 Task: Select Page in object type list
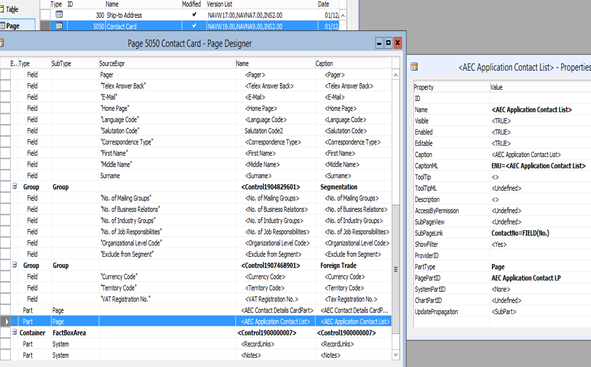point(13,26)
